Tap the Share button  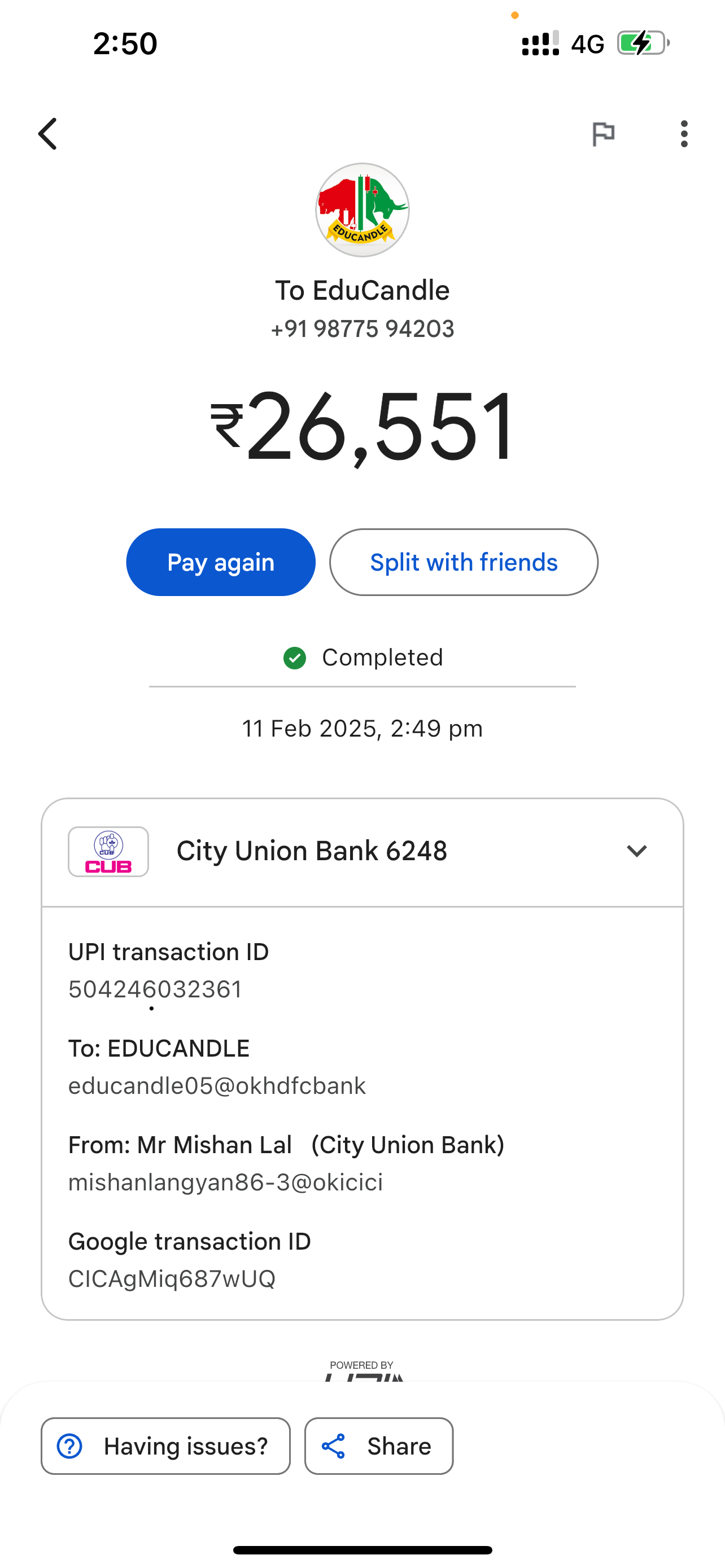[x=379, y=1446]
